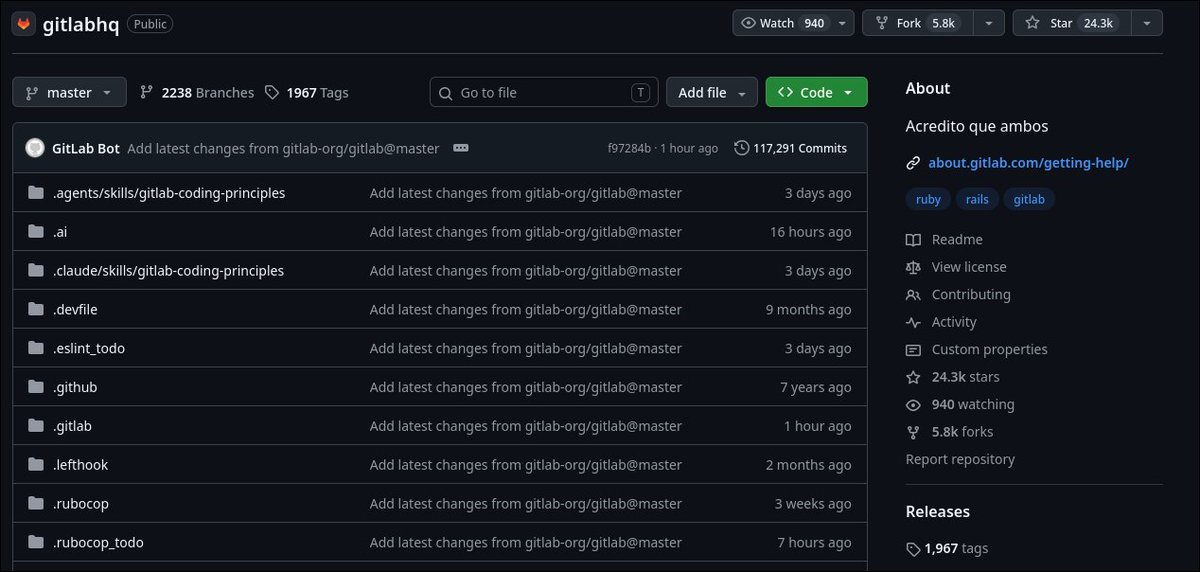Click folder icon beside .github

37,387
